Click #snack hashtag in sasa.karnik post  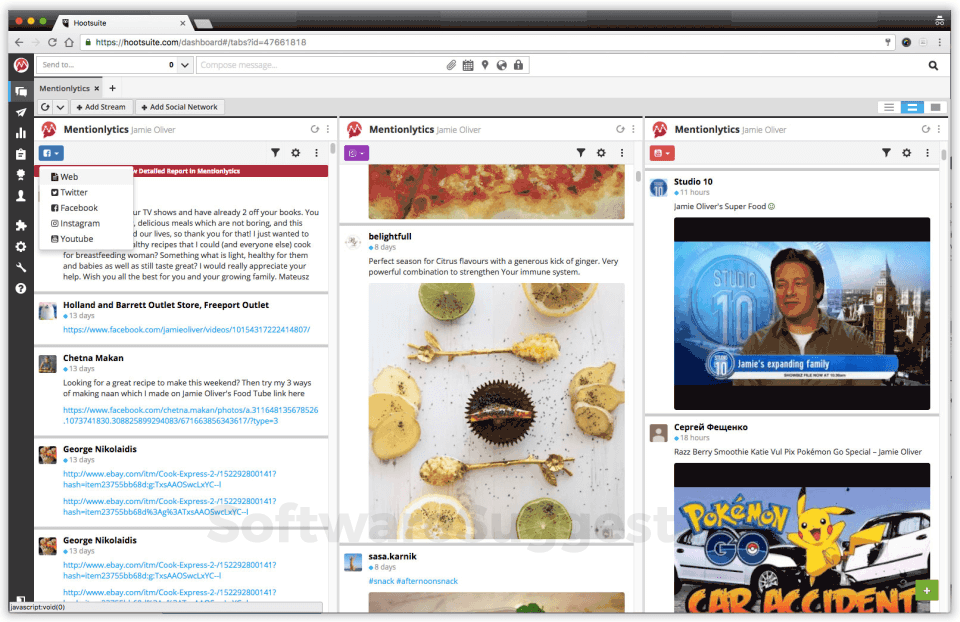(381, 581)
